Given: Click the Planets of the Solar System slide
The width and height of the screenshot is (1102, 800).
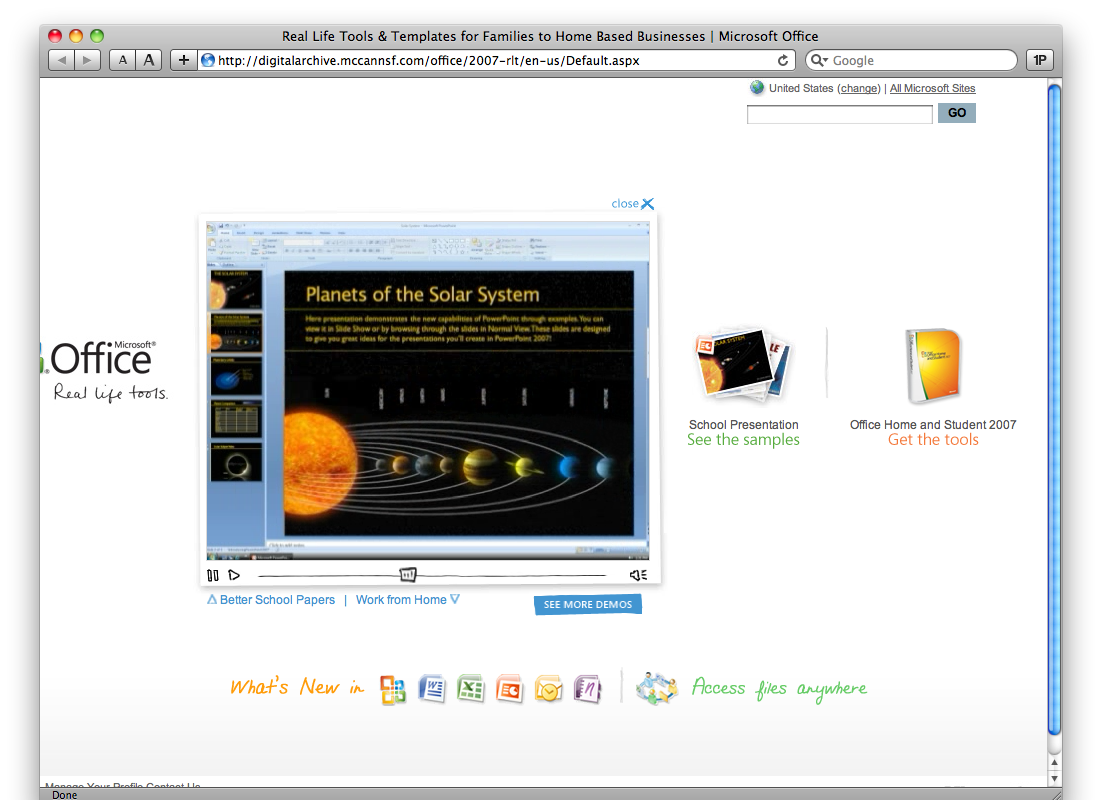Looking at the screenshot, I should [459, 404].
